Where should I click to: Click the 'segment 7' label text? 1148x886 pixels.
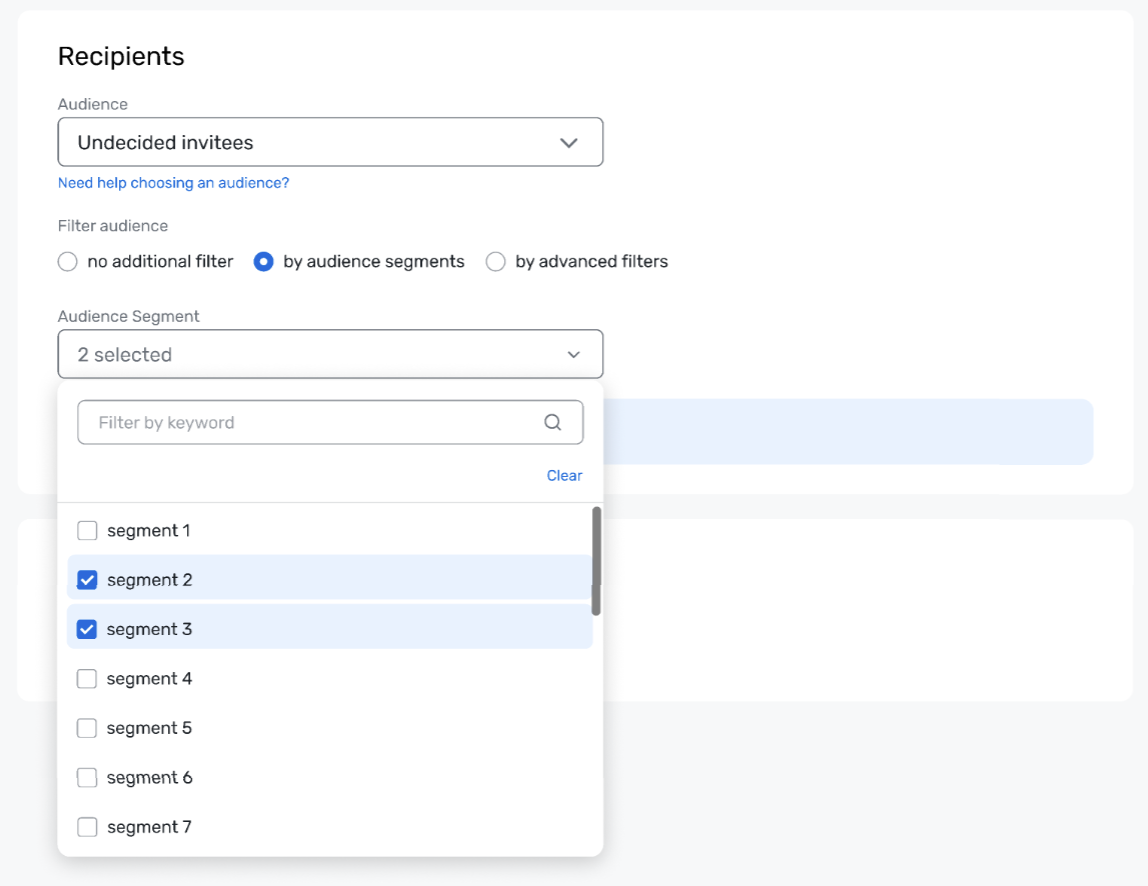149,827
